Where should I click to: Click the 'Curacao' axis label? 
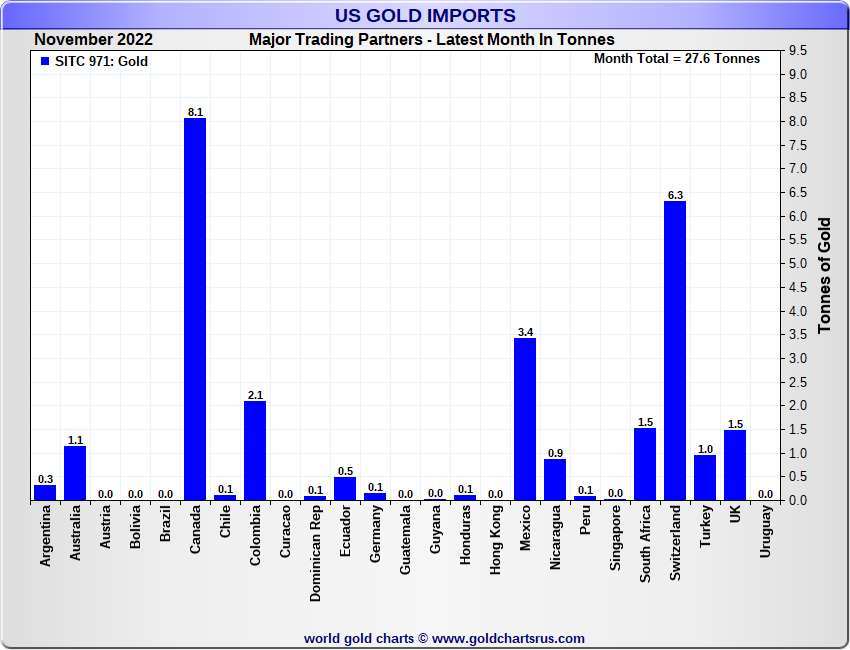click(x=285, y=531)
